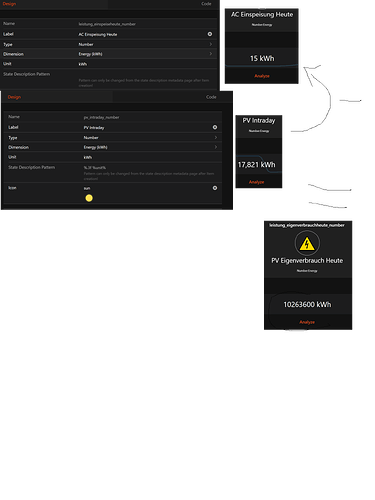Select the 17,821 kWh value
This screenshot has height=500, width=375.
(257, 165)
